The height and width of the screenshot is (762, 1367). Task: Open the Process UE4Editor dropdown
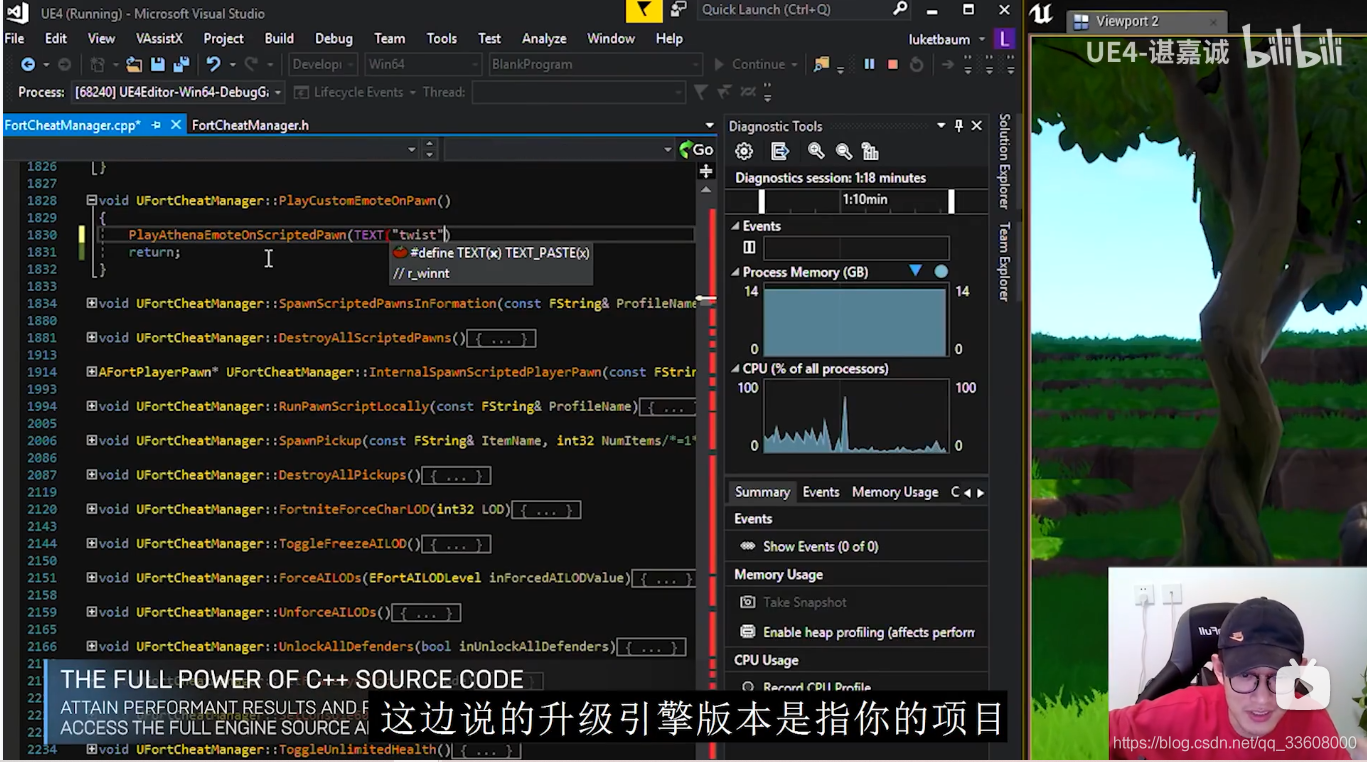pyautogui.click(x=177, y=92)
